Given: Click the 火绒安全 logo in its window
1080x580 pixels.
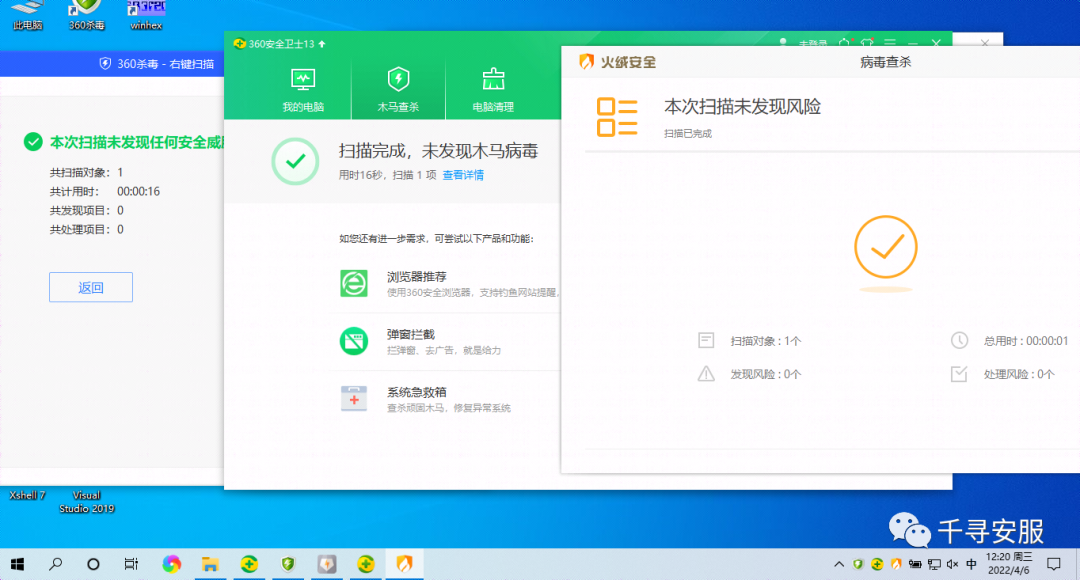Looking at the screenshot, I should tap(617, 62).
